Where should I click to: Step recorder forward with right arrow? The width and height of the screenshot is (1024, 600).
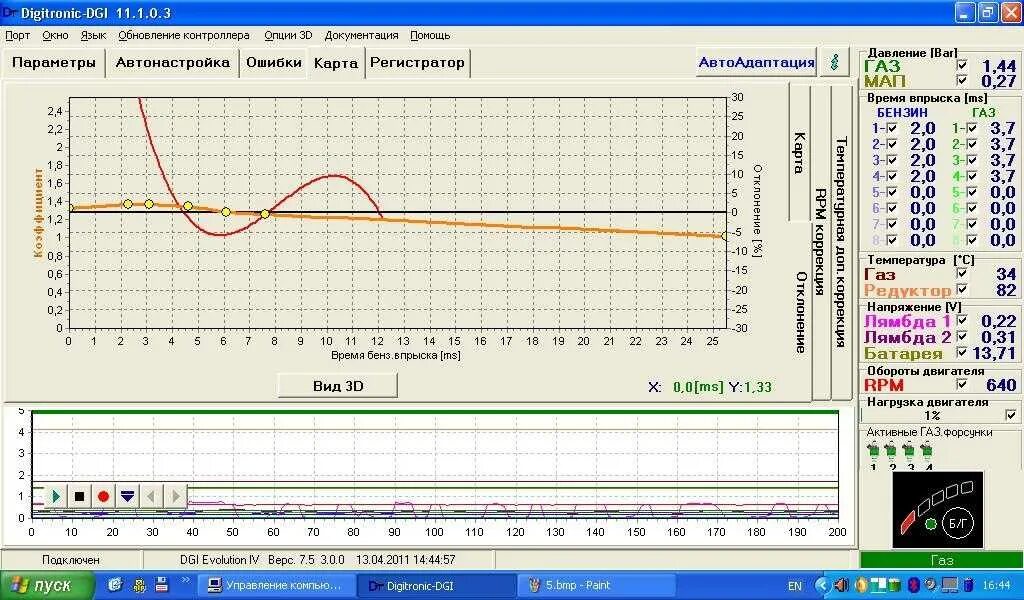point(174,496)
